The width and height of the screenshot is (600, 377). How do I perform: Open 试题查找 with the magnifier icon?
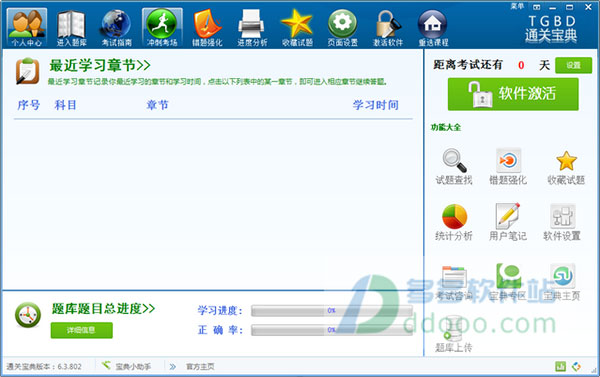[x=454, y=166]
